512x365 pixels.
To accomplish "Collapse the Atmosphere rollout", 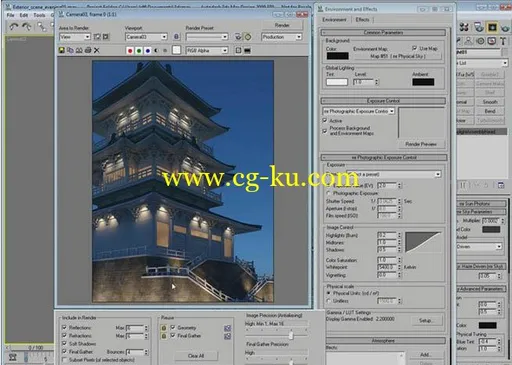I will pos(383,341).
